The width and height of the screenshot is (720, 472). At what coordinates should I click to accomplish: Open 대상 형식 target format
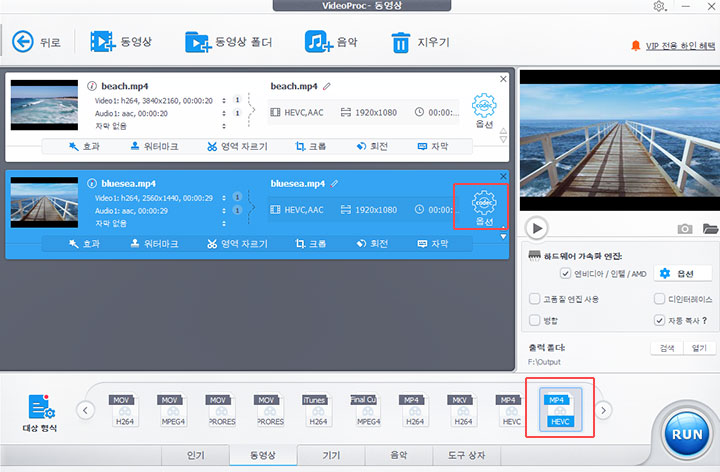pyautogui.click(x=40, y=413)
